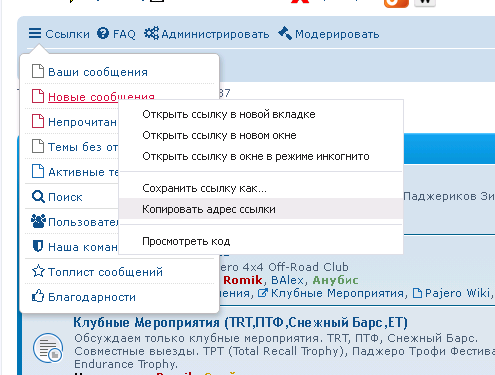Click the page icon beside Активные темы

click(38, 171)
